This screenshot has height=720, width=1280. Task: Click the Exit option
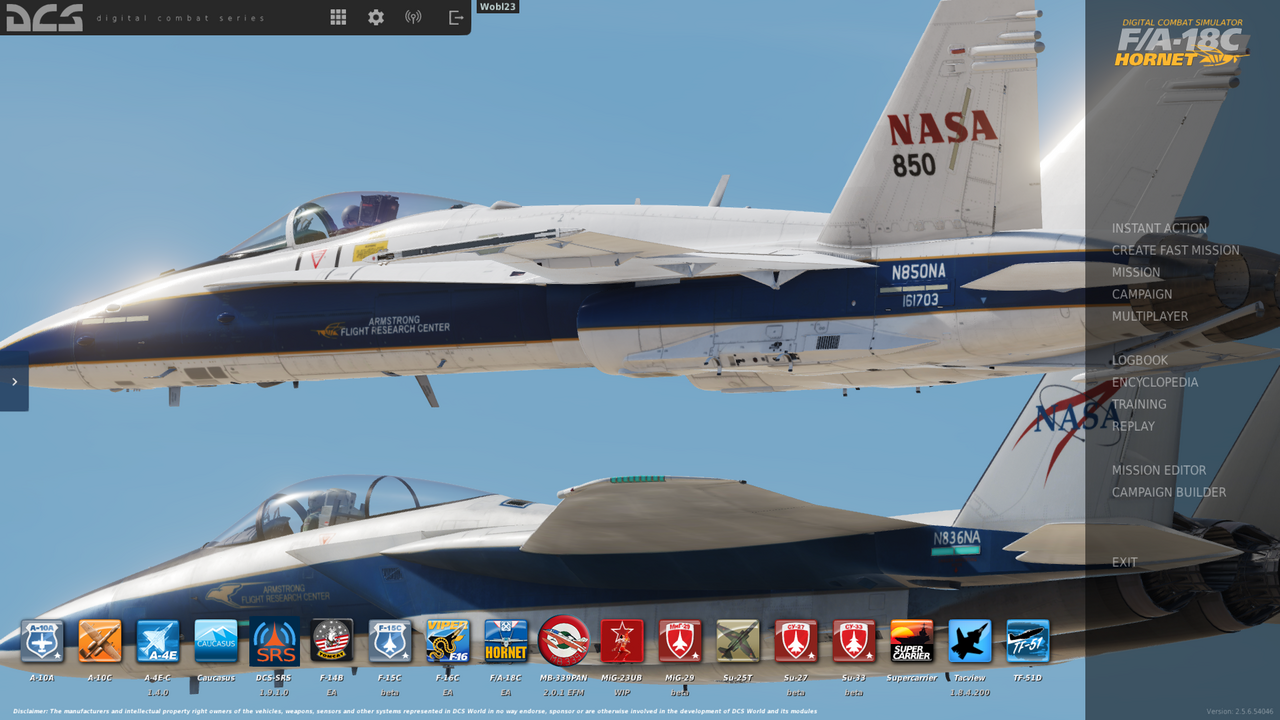point(1125,562)
